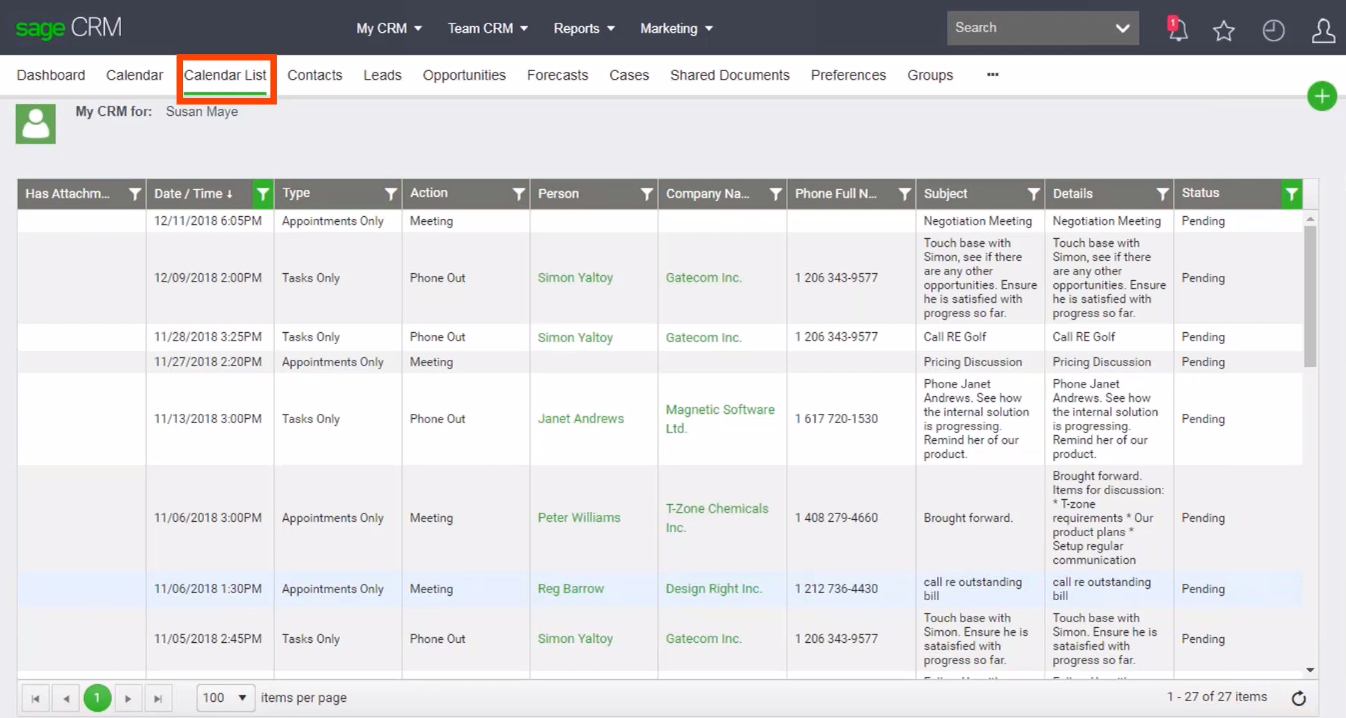
Task: Click the favorites star icon
Action: pos(1223,31)
